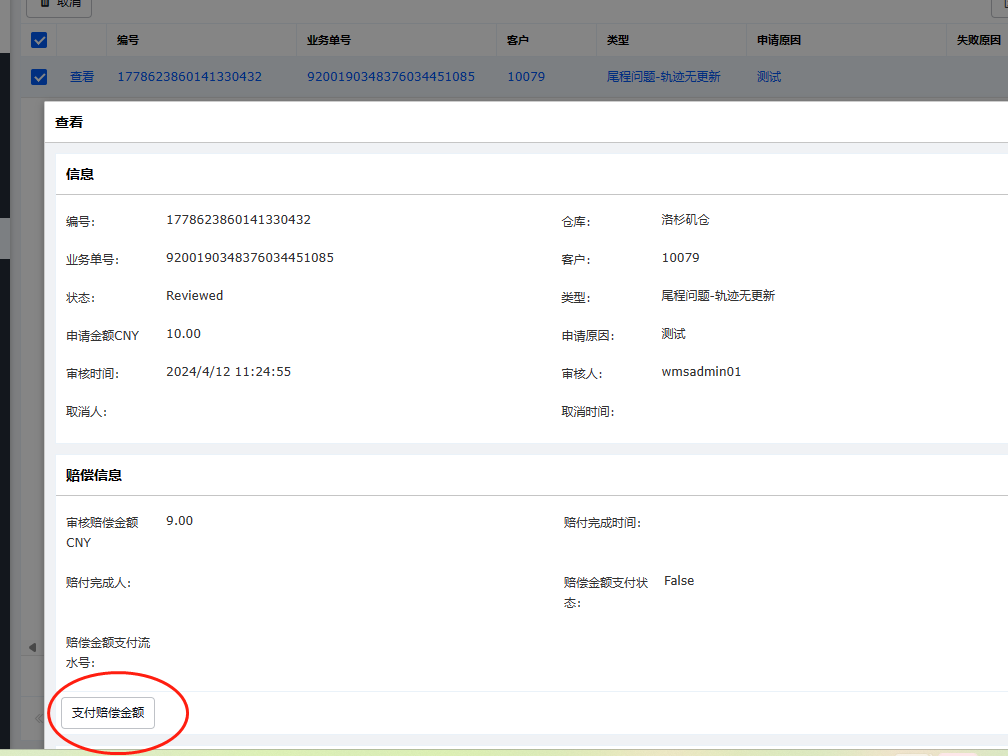Click the 取消 button with trash icon
This screenshot has width=1008, height=756.
click(59, 5)
